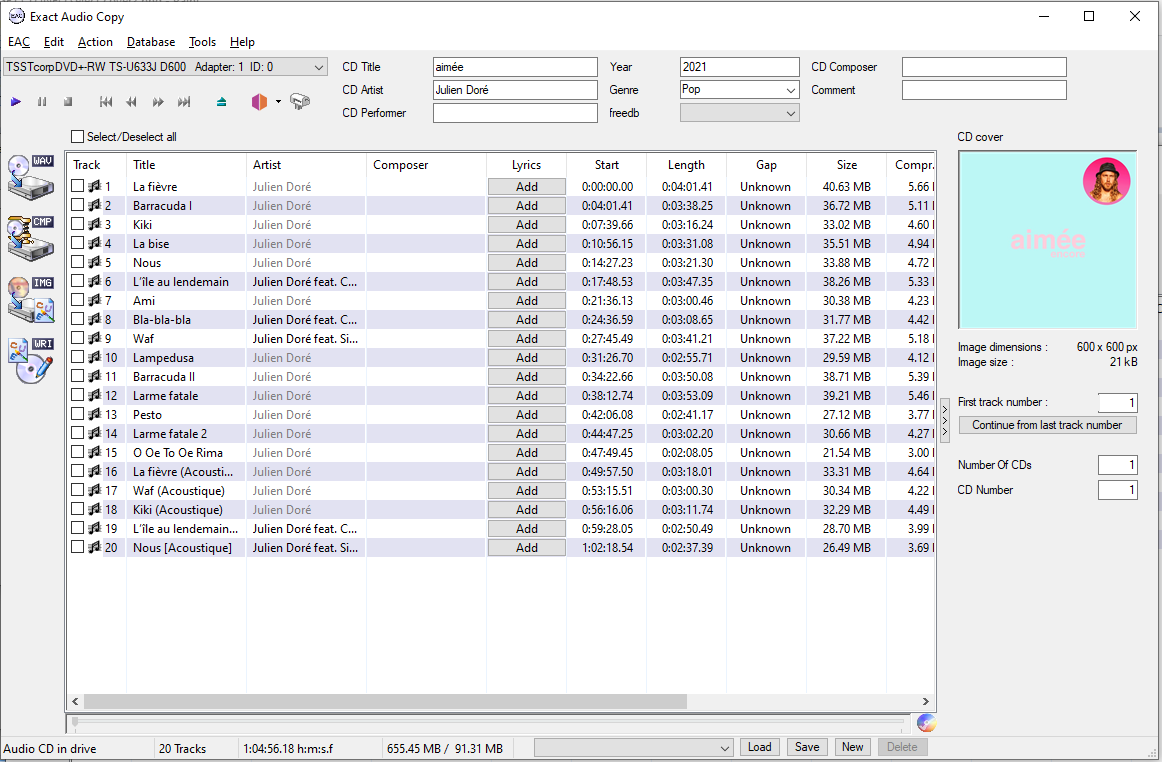Click the Year input field
1162x762 pixels.
coord(740,67)
